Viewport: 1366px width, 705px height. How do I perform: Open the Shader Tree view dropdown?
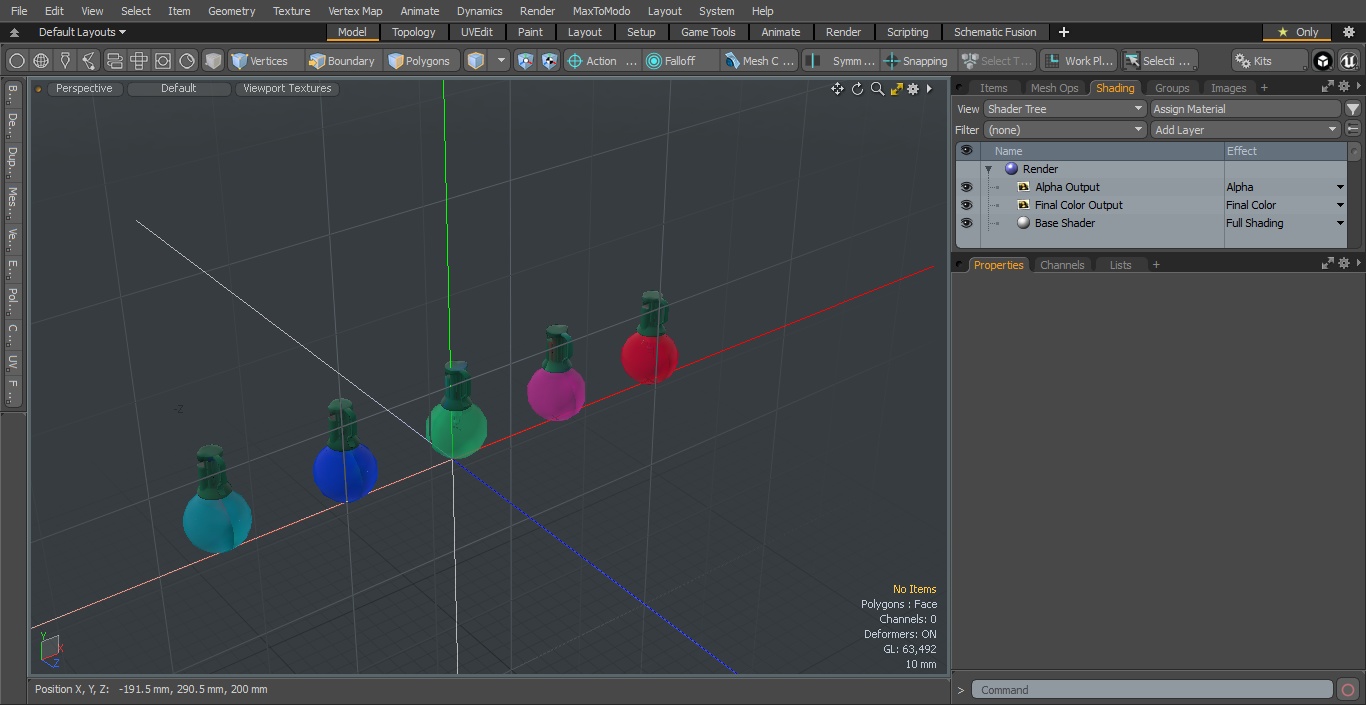[1065, 109]
